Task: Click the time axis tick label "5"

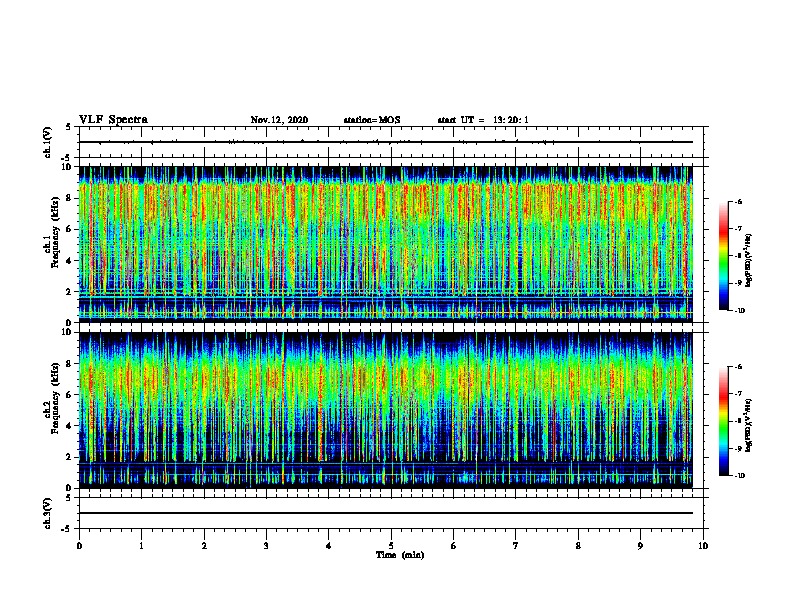Action: [x=391, y=546]
